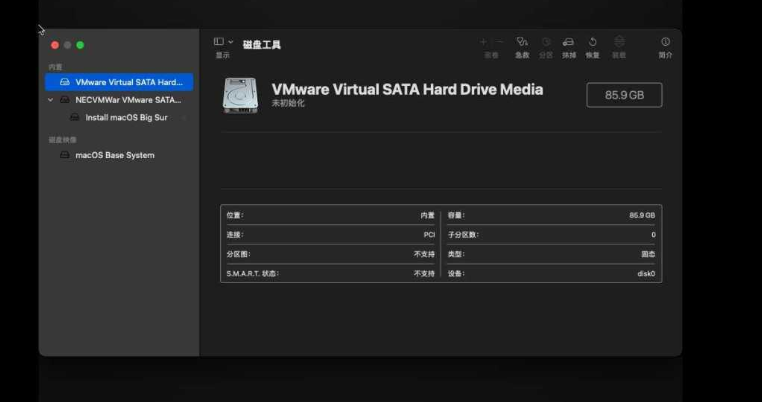Click the Mount (装载) toolbar icon
Image resolution: width=762 pixels, height=402 pixels.
tap(619, 42)
